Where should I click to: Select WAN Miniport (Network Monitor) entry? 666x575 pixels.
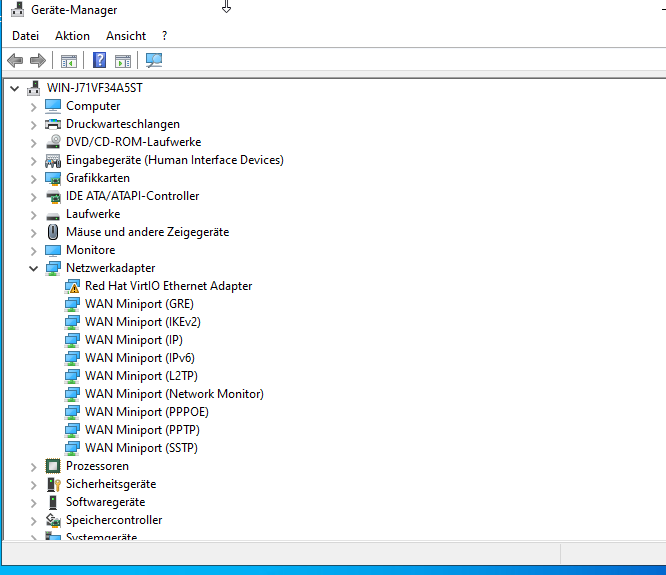click(174, 394)
